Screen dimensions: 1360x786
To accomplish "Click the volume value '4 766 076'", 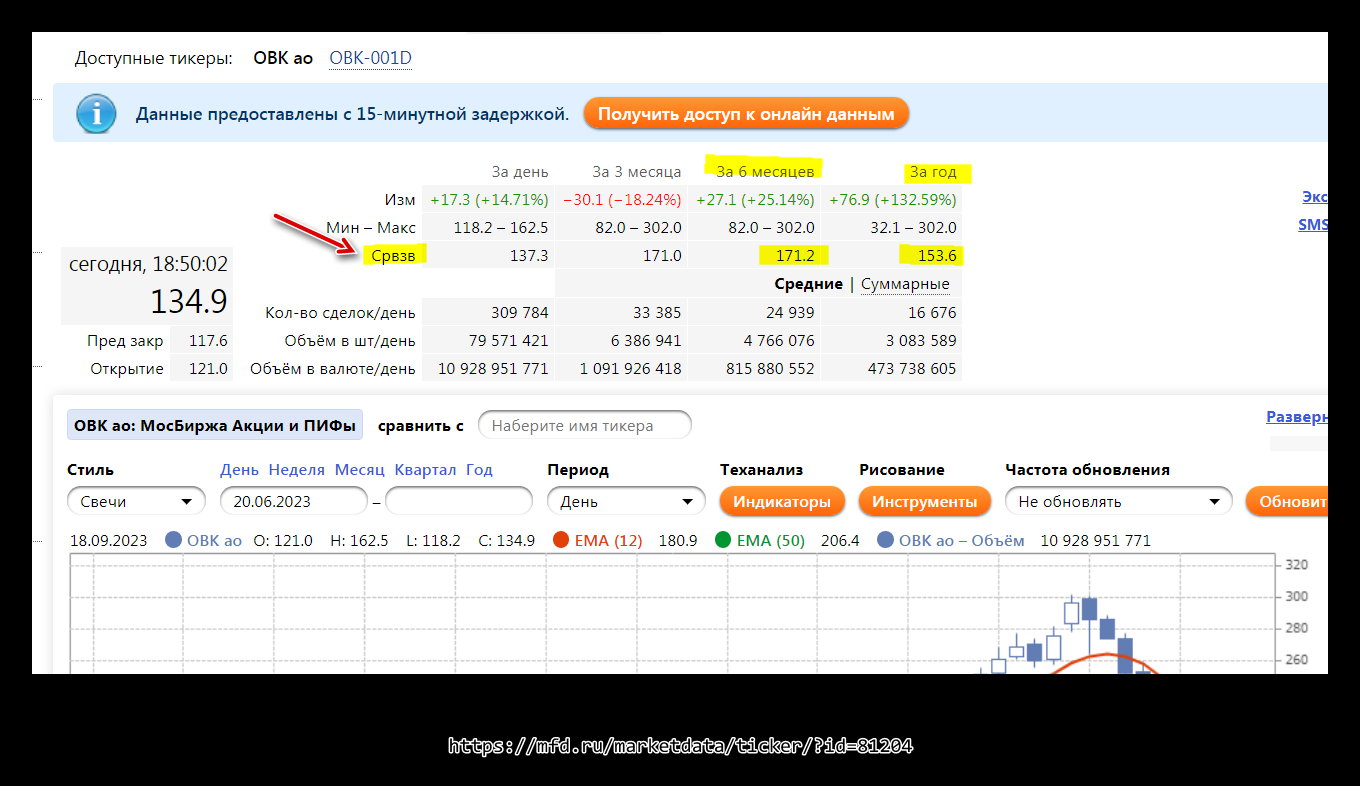I will pyautogui.click(x=780, y=341).
